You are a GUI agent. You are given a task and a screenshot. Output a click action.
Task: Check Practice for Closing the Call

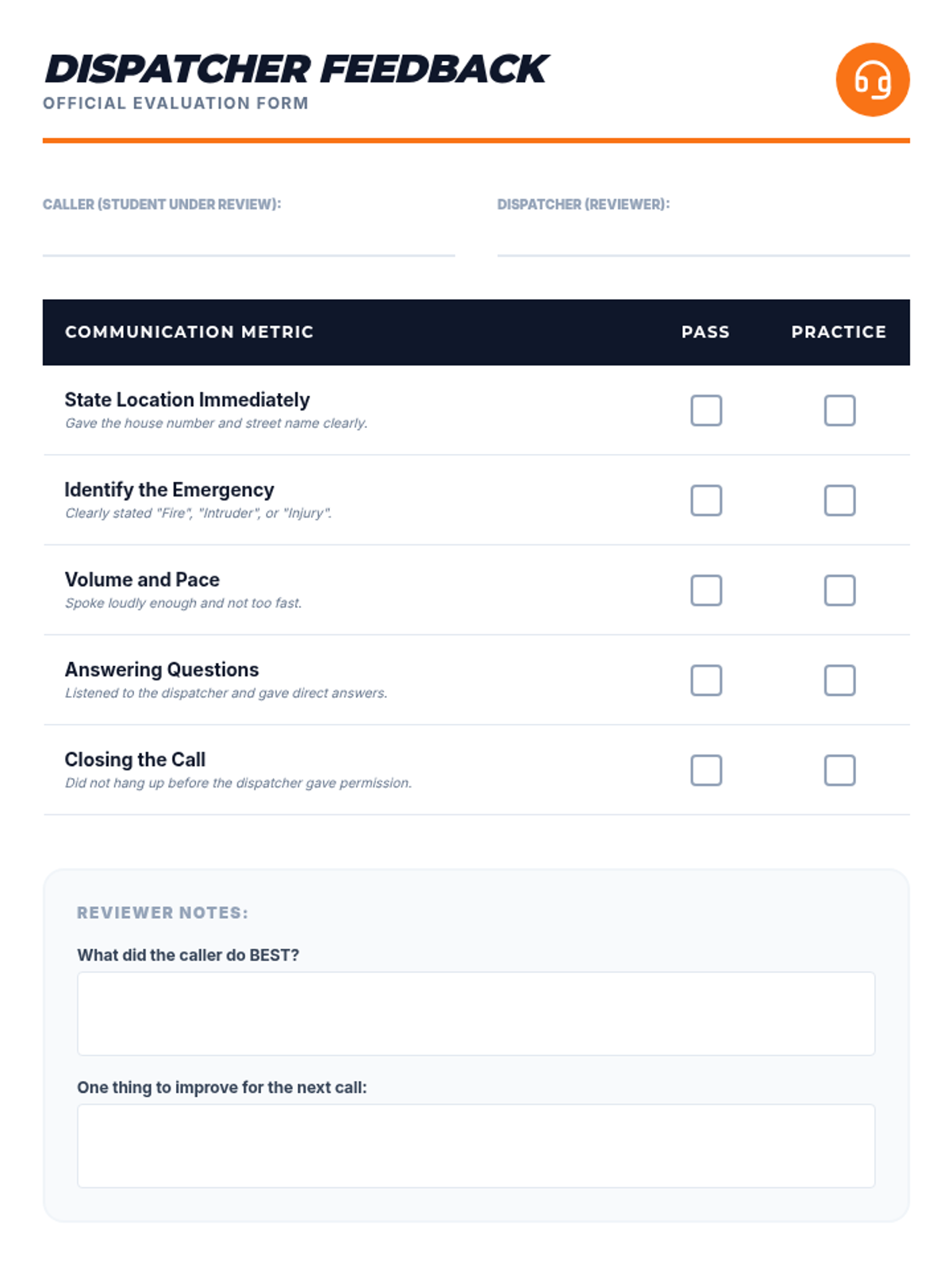point(839,770)
